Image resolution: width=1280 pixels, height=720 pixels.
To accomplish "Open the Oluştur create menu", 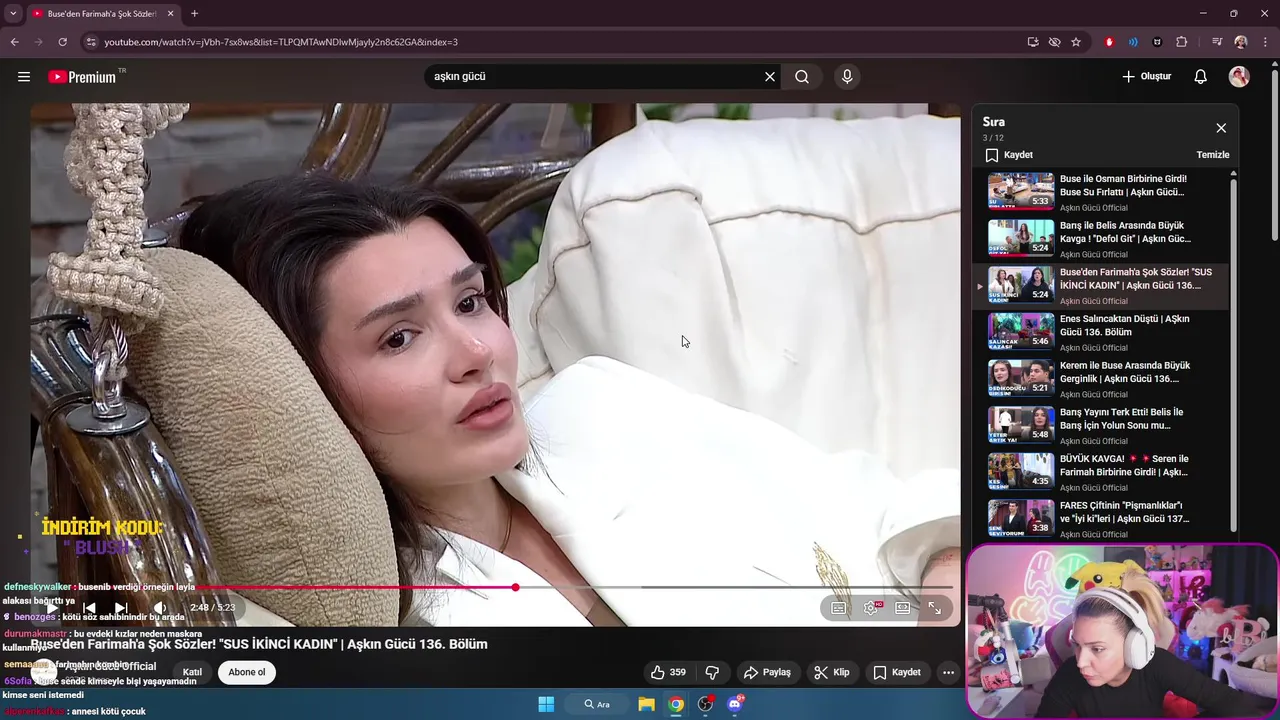I will (x=1147, y=76).
